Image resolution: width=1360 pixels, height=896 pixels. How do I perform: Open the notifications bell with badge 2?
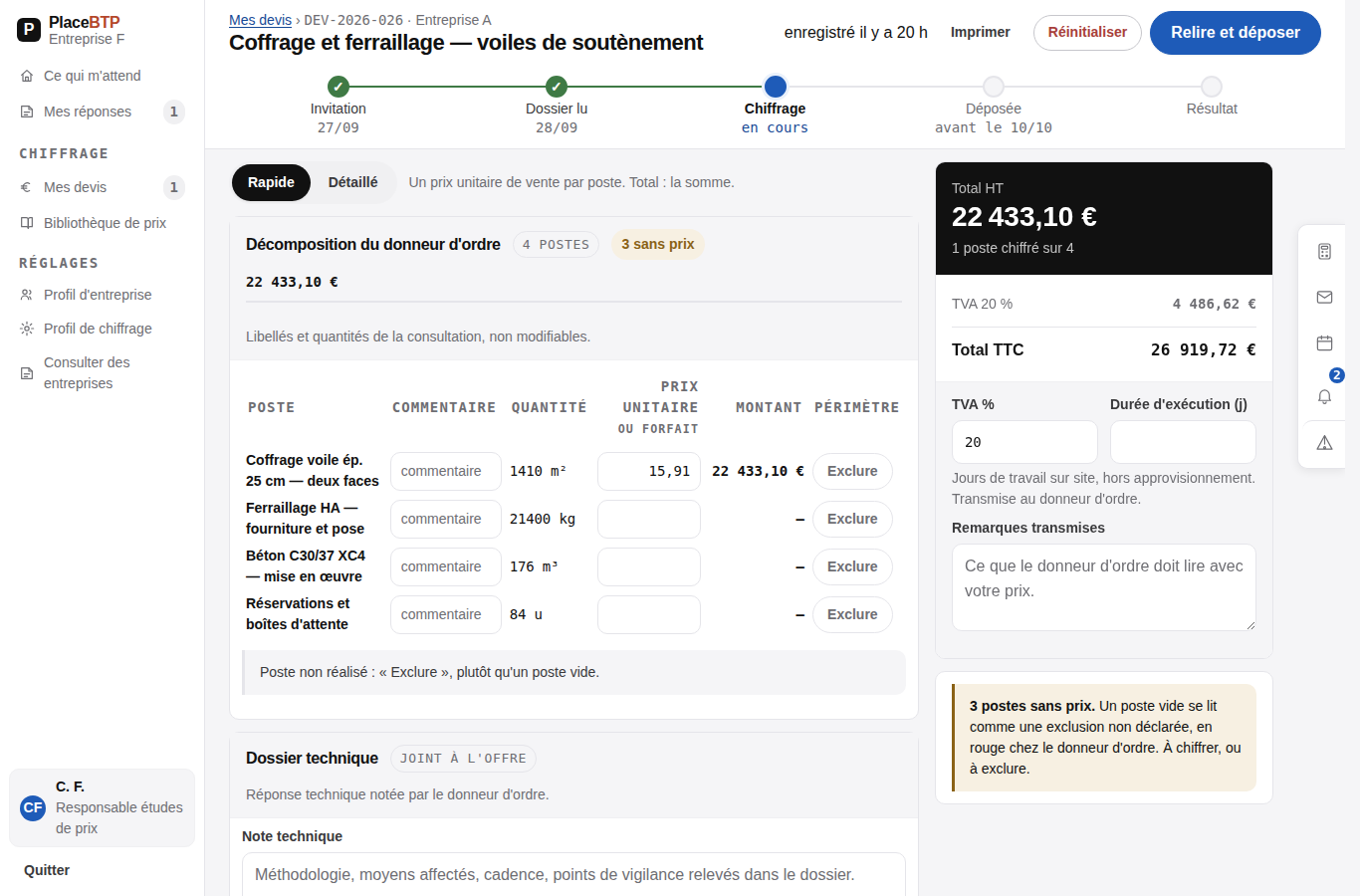(1324, 396)
